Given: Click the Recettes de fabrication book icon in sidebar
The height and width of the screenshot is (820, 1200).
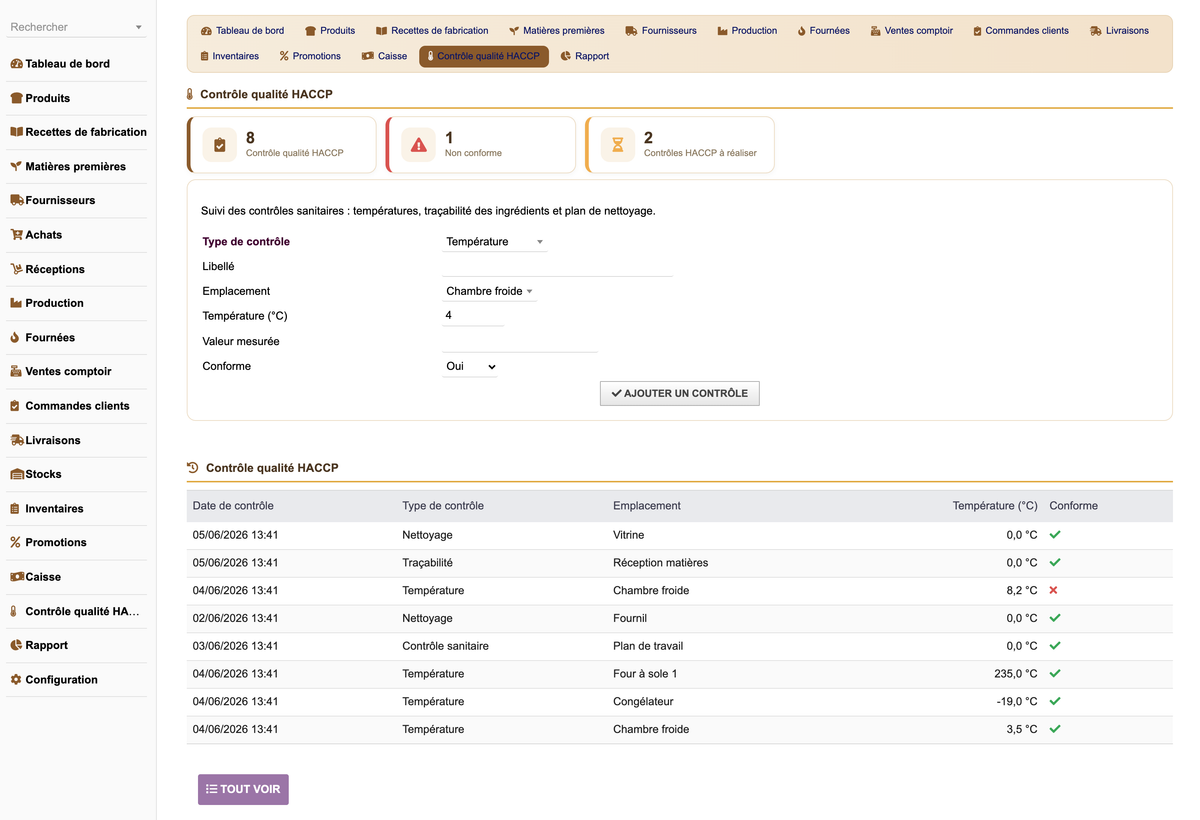Looking at the screenshot, I should 16,132.
